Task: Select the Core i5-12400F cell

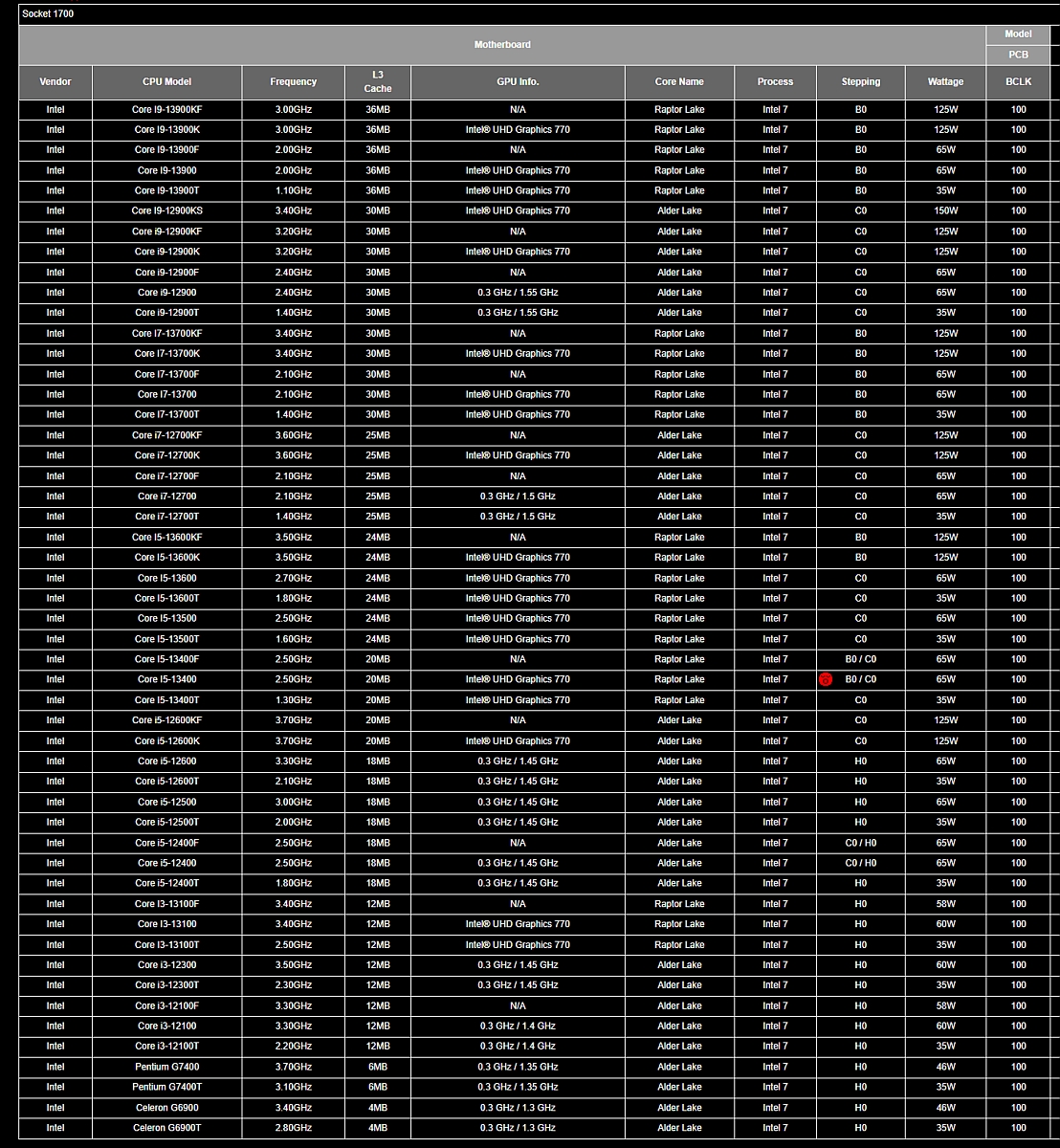Action: (167, 843)
